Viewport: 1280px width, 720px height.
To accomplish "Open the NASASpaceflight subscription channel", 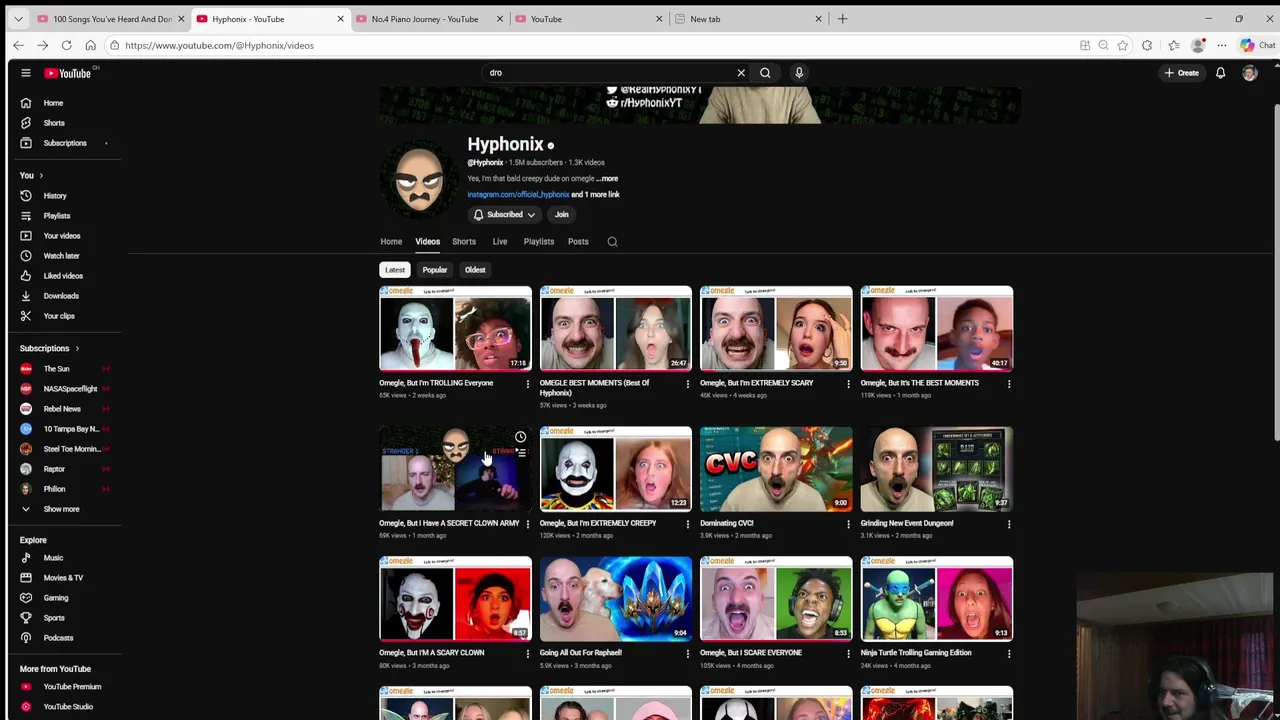I will click(x=70, y=389).
